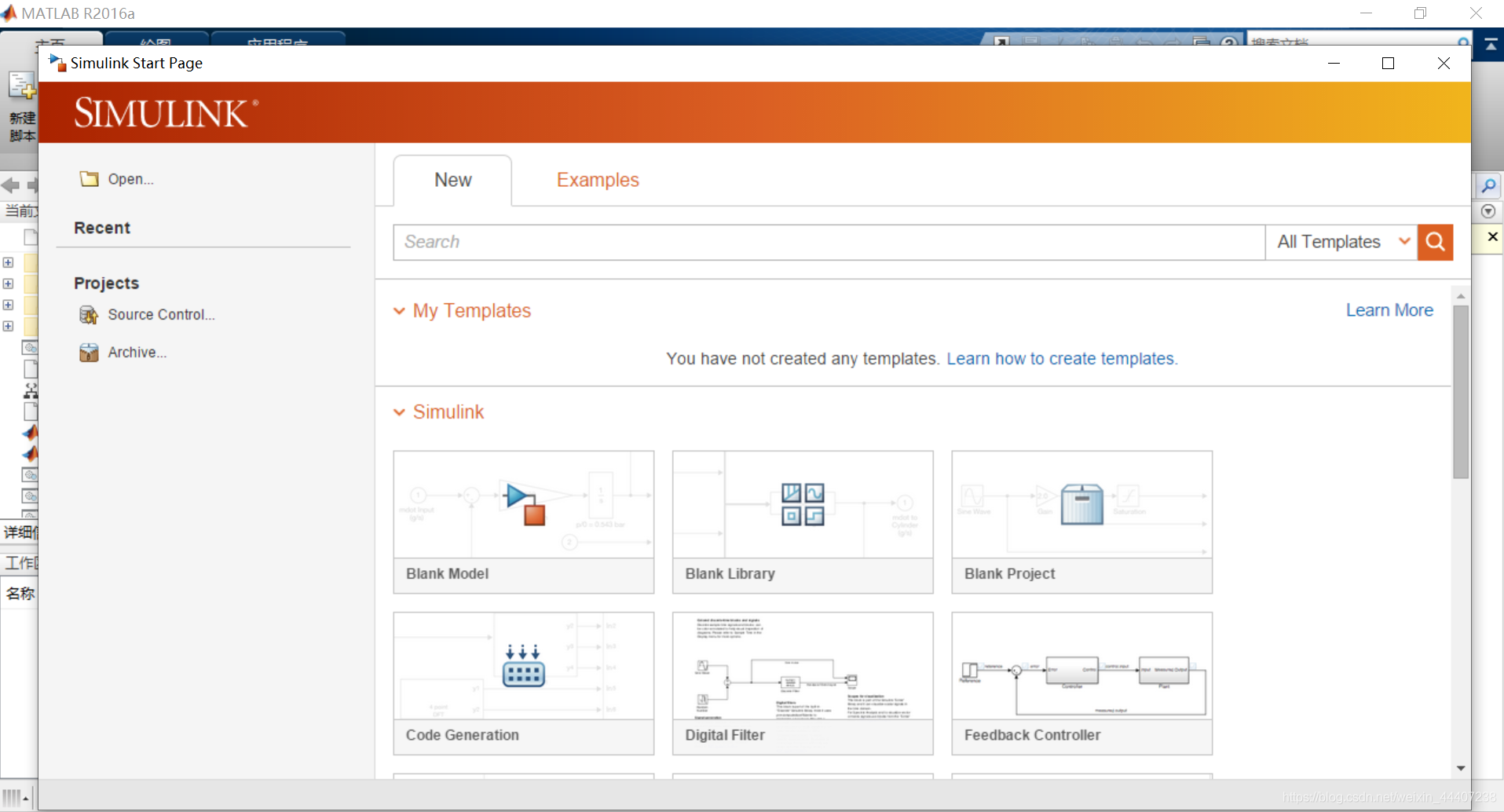Select the Feedback Controller template
The image size is (1504, 812).
pos(1082,684)
